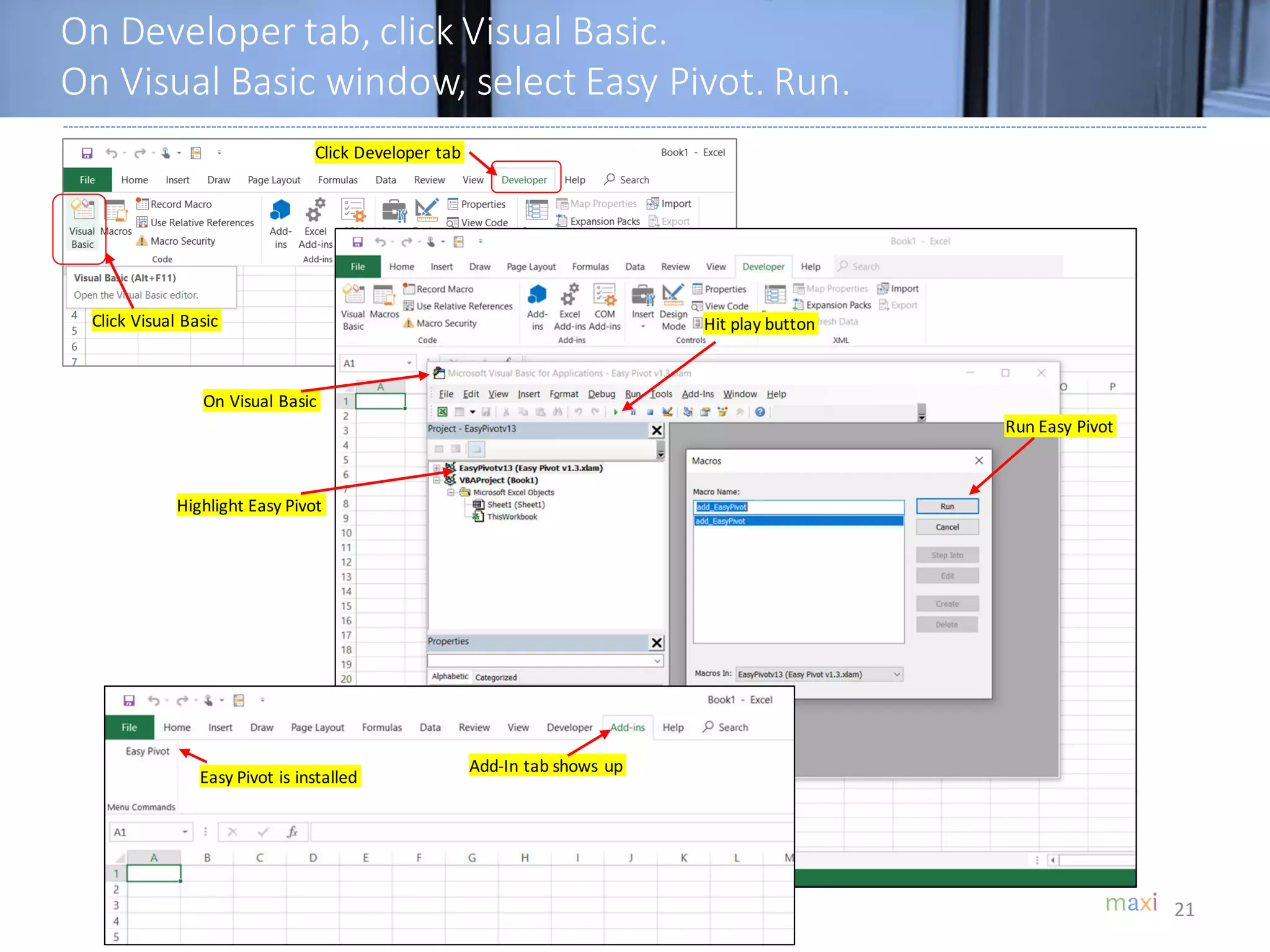Image resolution: width=1270 pixels, height=952 pixels.
Task: Click Import in first Excel window XML group
Action: click(x=669, y=204)
